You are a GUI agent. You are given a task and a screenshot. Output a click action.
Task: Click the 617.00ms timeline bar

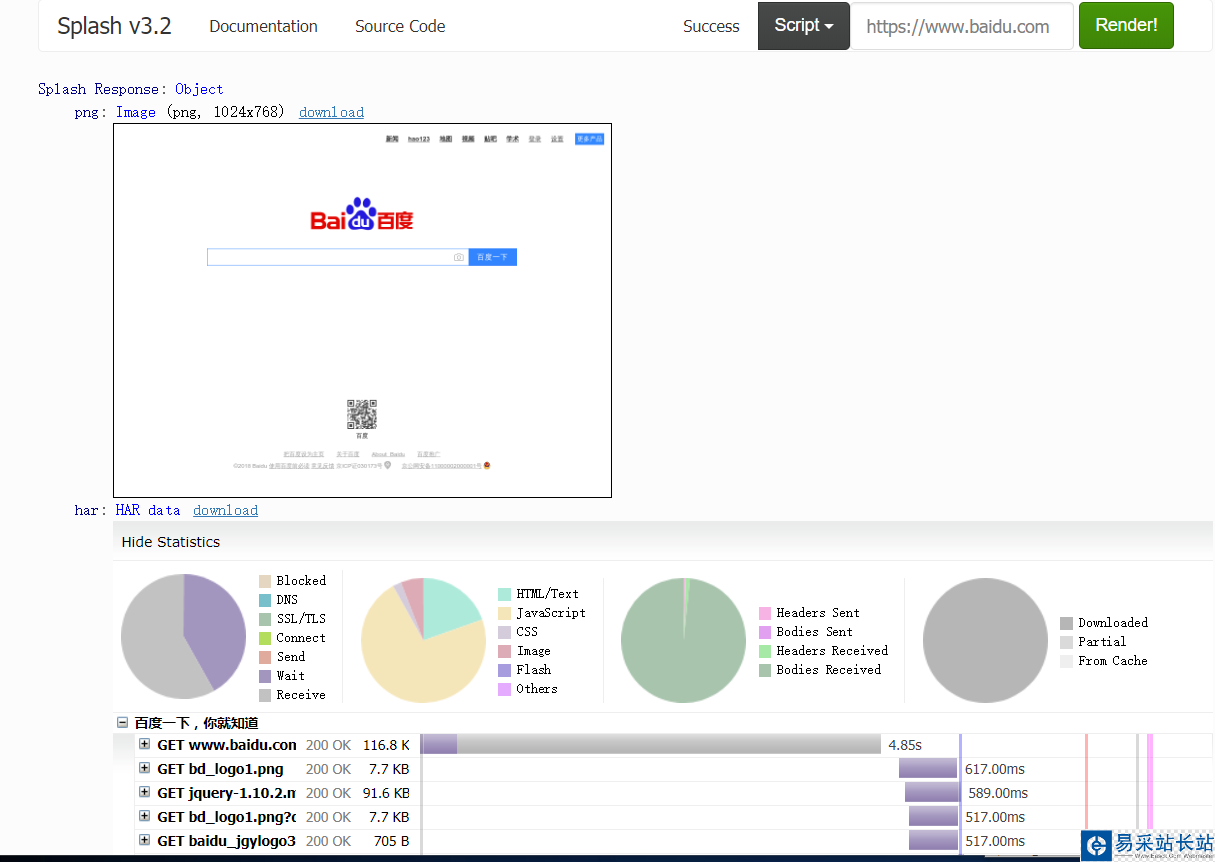pos(928,768)
